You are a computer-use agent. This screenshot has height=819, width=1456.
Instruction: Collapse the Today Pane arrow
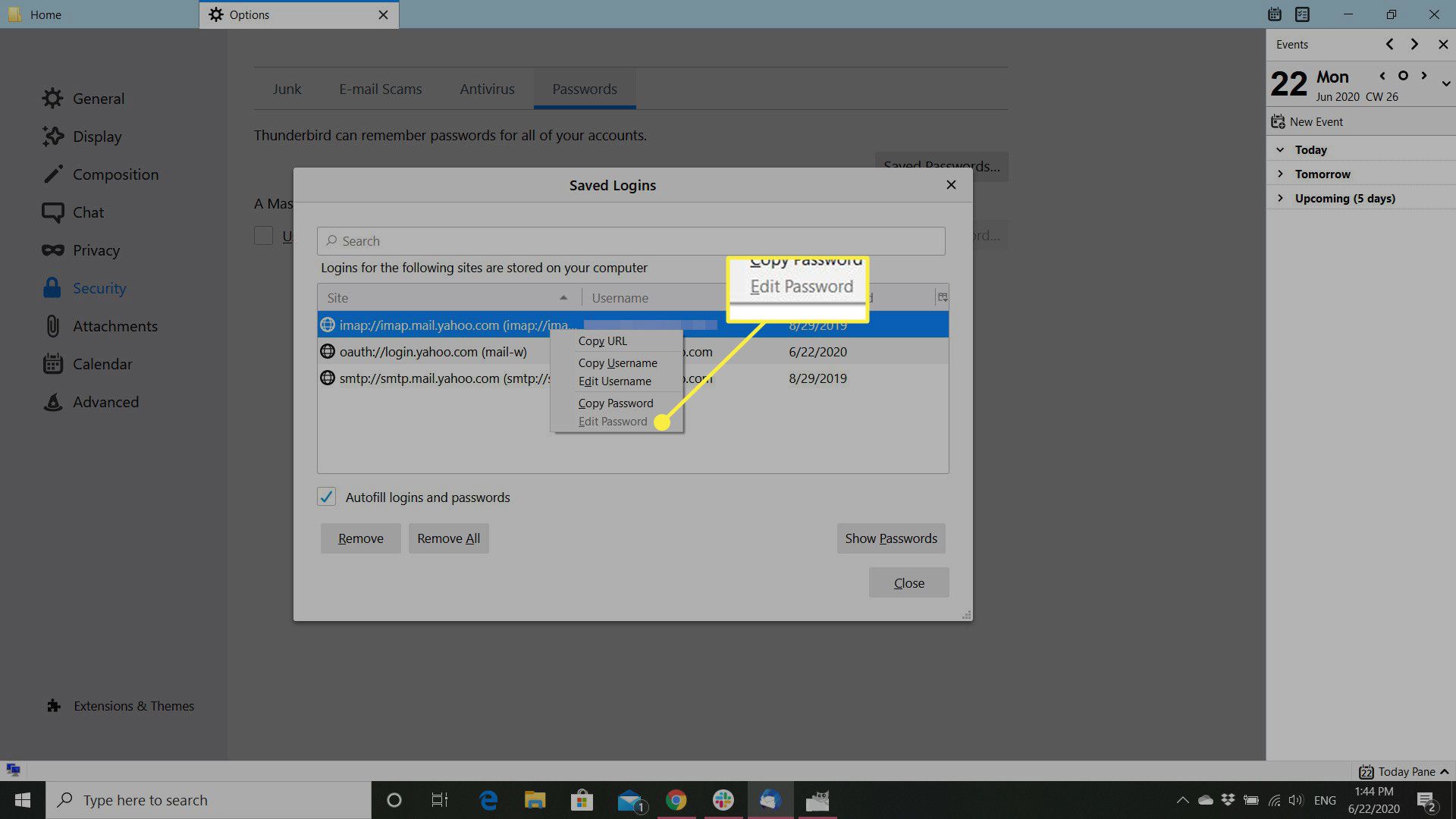click(x=1444, y=772)
